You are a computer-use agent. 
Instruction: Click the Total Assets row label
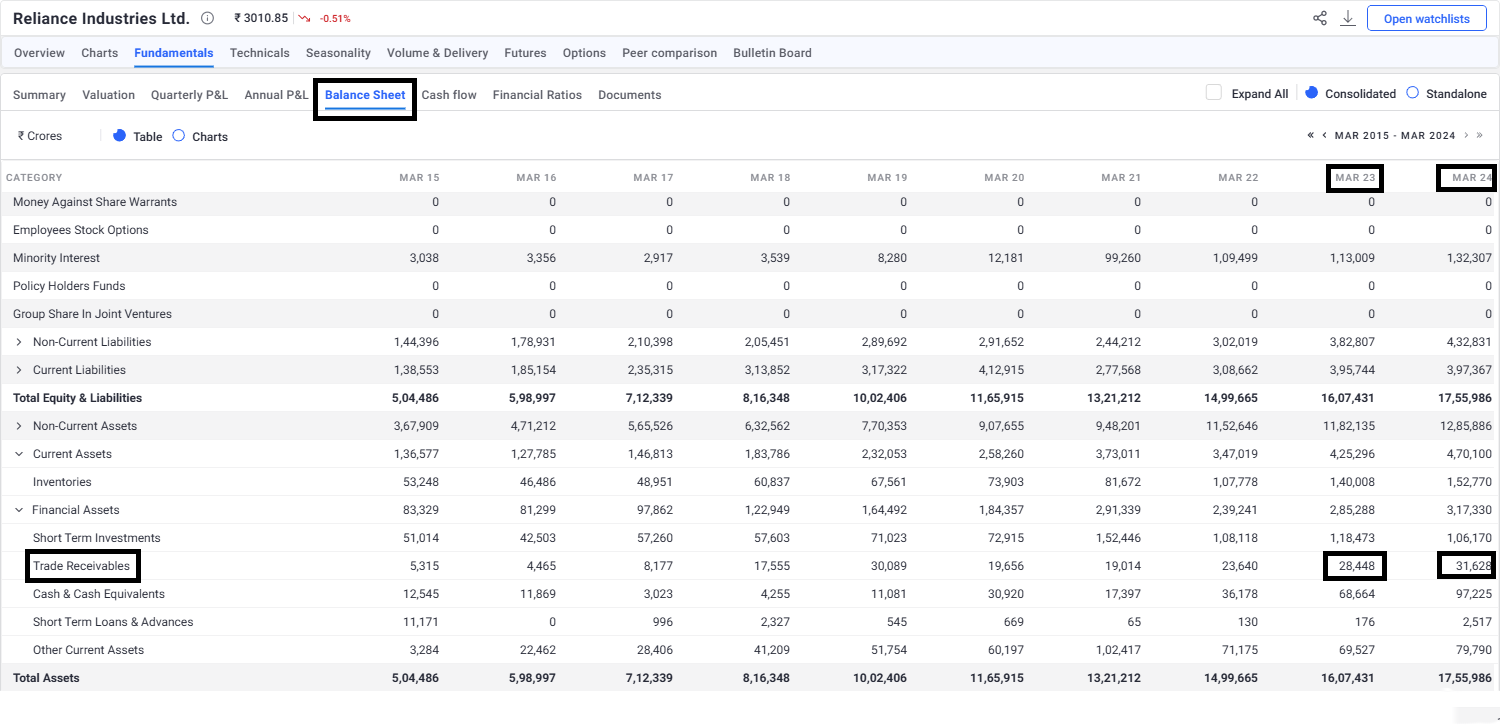click(x=46, y=678)
